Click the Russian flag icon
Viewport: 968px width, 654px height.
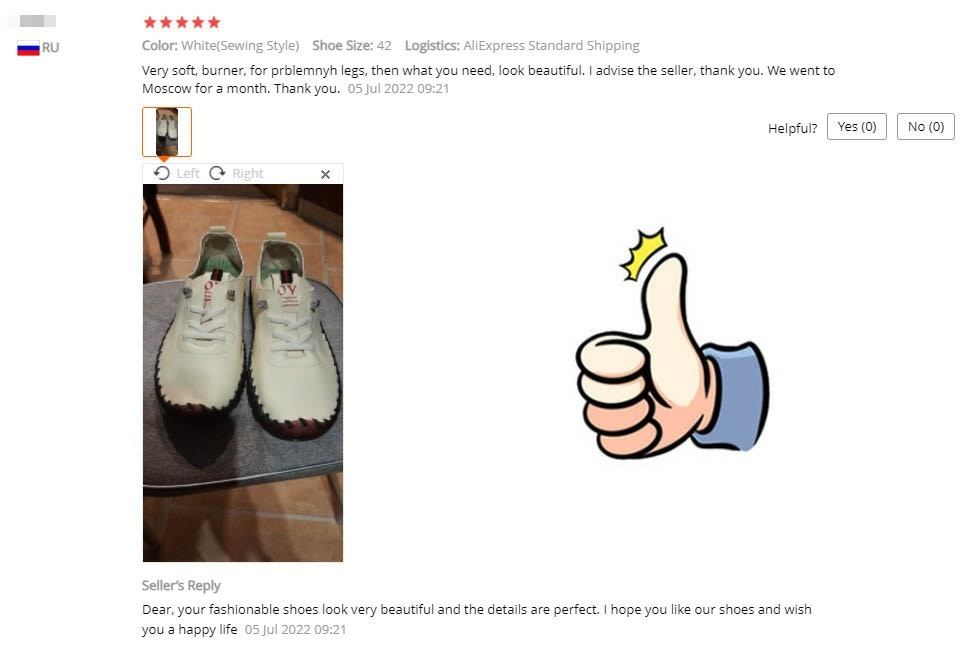pos(28,48)
